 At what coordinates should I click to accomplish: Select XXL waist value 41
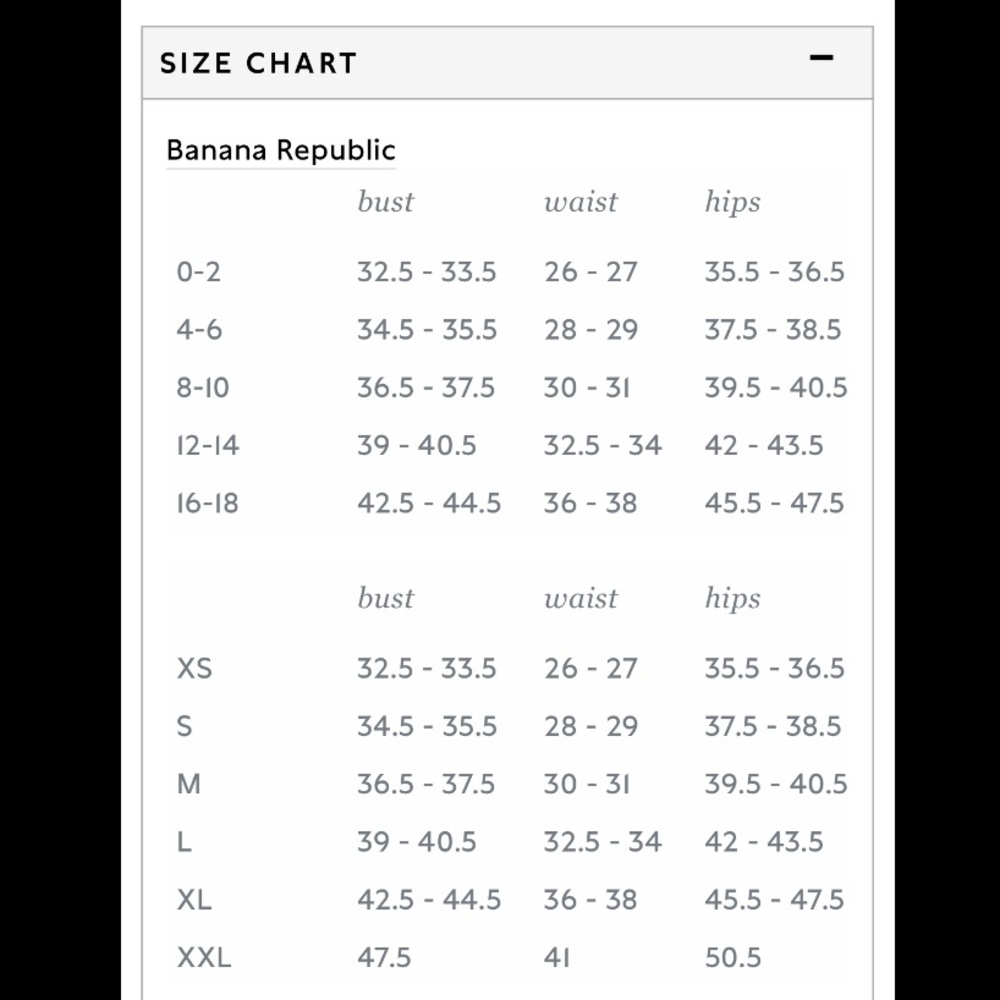click(557, 958)
